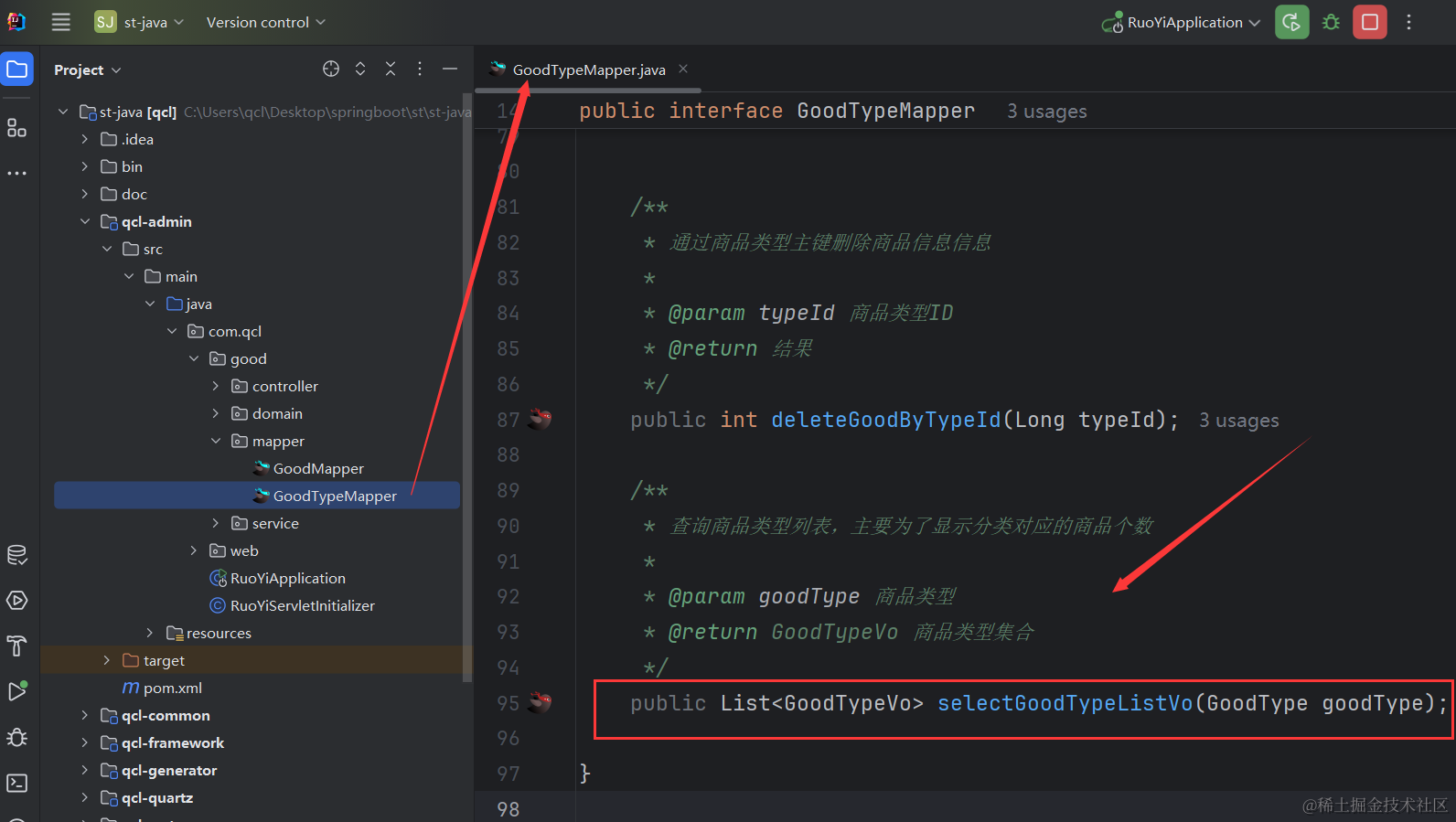Click the Rerun RuoYiApplication green button
Image resolution: width=1456 pixels, height=822 pixels.
click(x=1291, y=22)
